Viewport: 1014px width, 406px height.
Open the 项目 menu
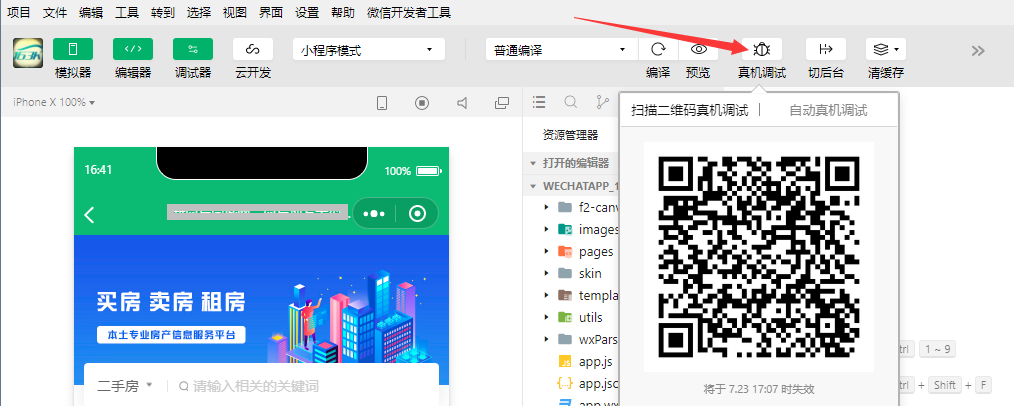19,12
